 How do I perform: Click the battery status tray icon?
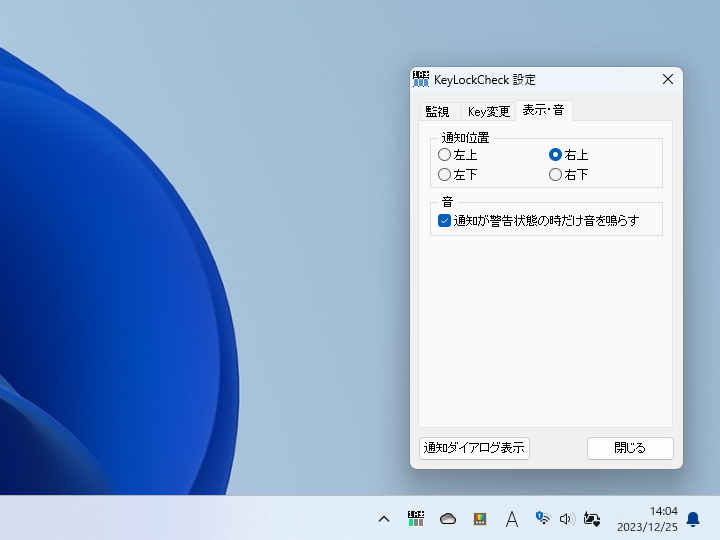[x=592, y=519]
